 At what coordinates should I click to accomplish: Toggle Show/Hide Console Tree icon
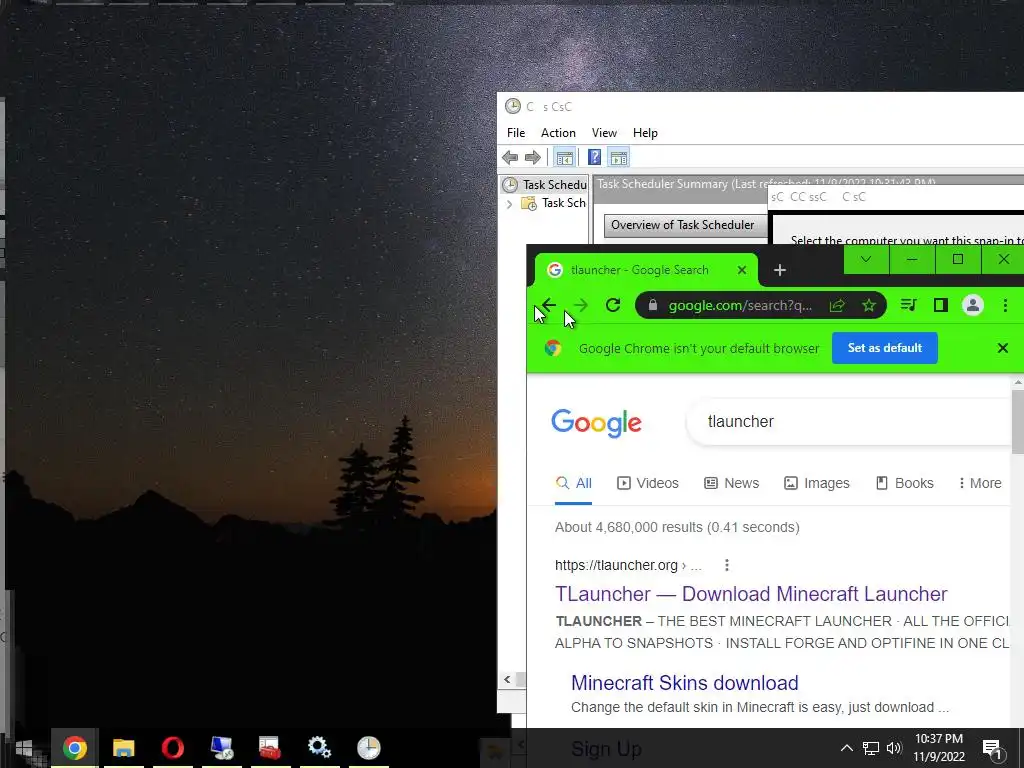[564, 157]
